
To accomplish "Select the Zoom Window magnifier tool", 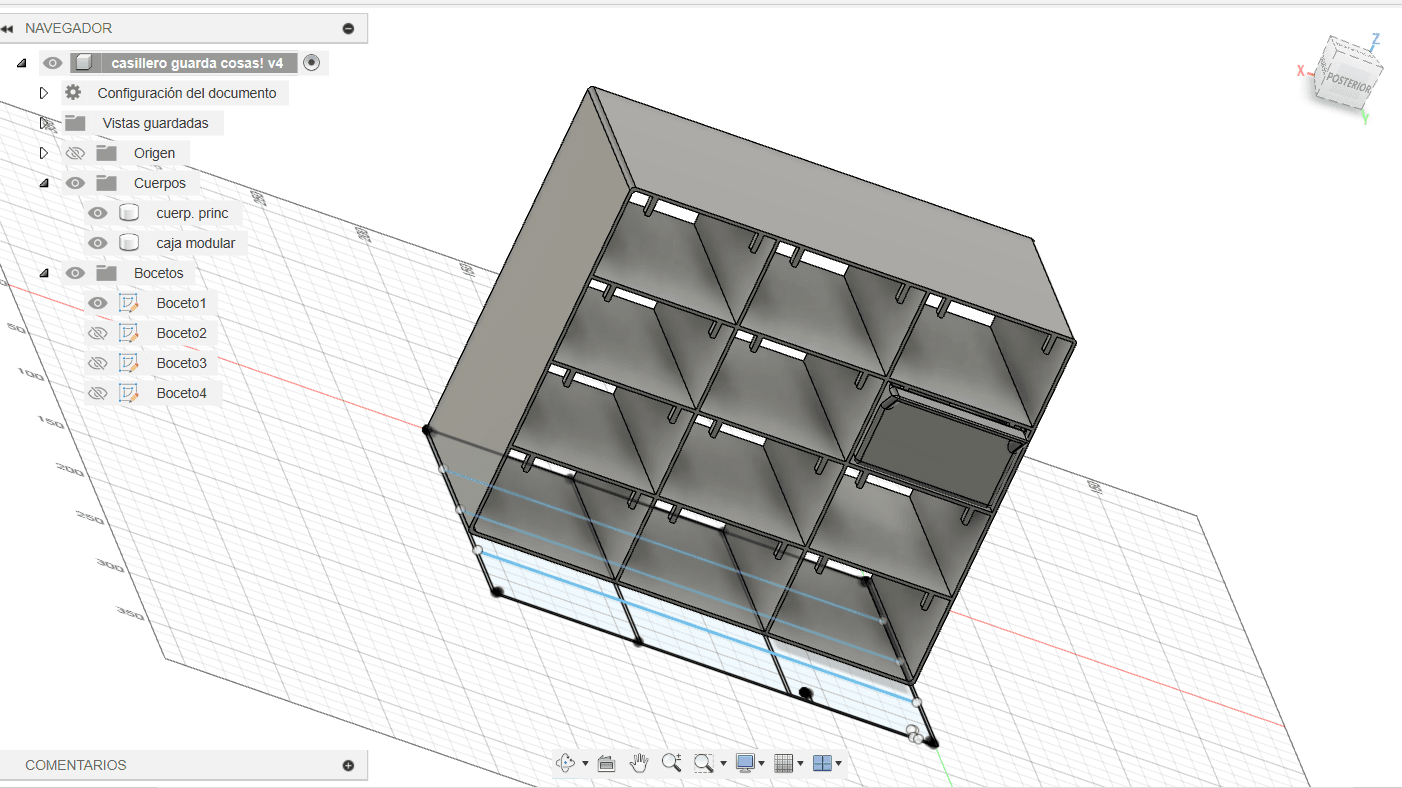I will (703, 763).
